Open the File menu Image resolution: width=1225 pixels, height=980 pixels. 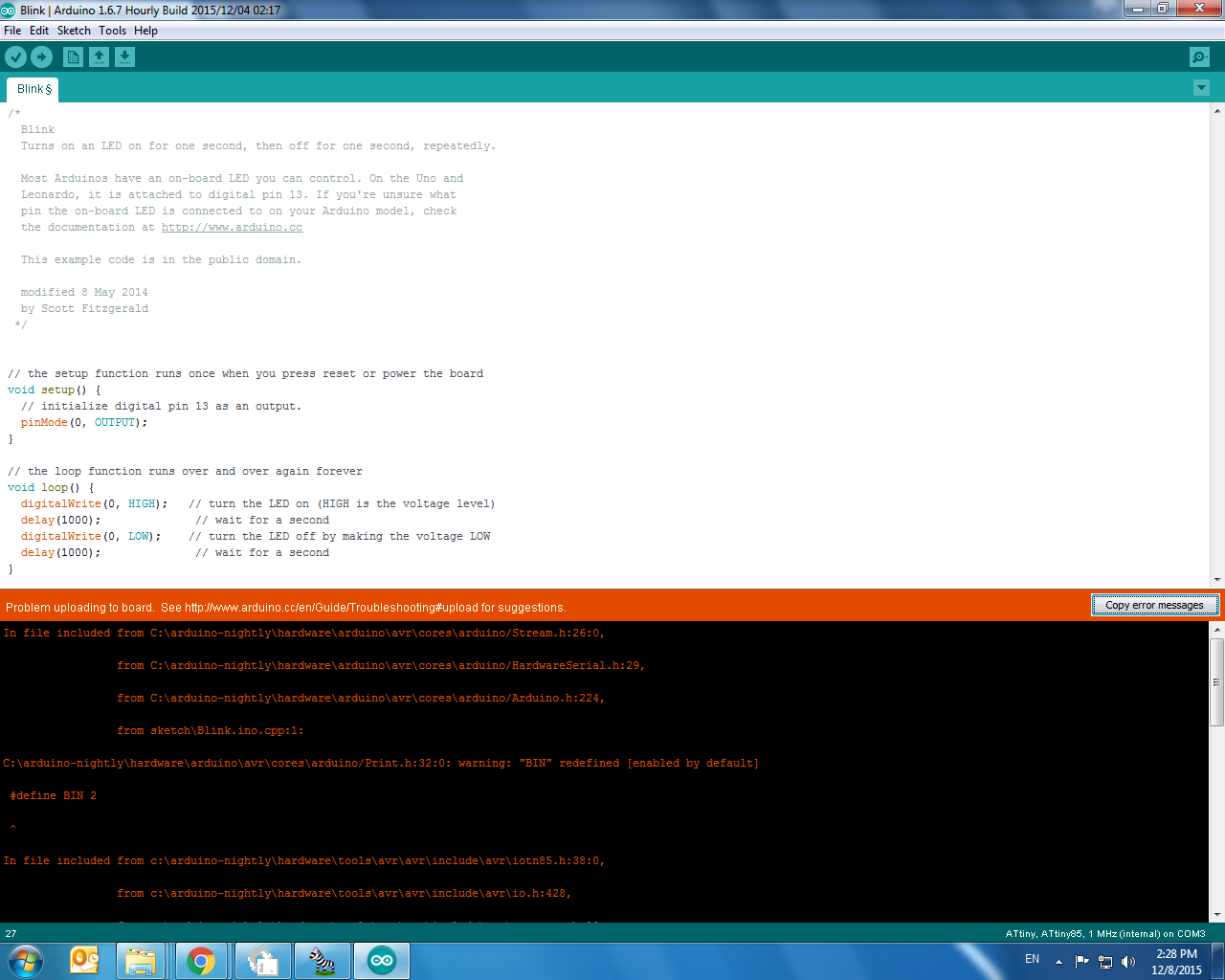pos(12,31)
